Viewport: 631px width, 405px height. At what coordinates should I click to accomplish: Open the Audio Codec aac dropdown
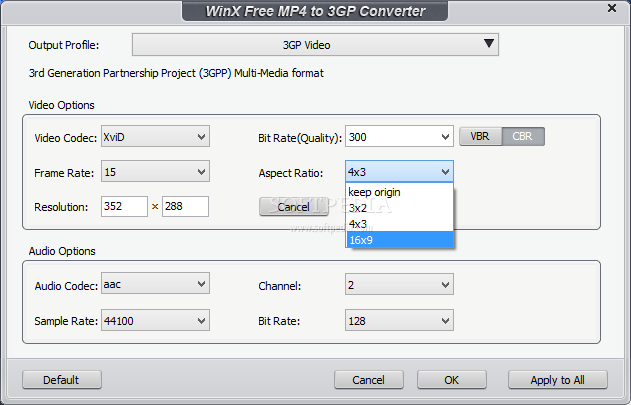pos(155,283)
